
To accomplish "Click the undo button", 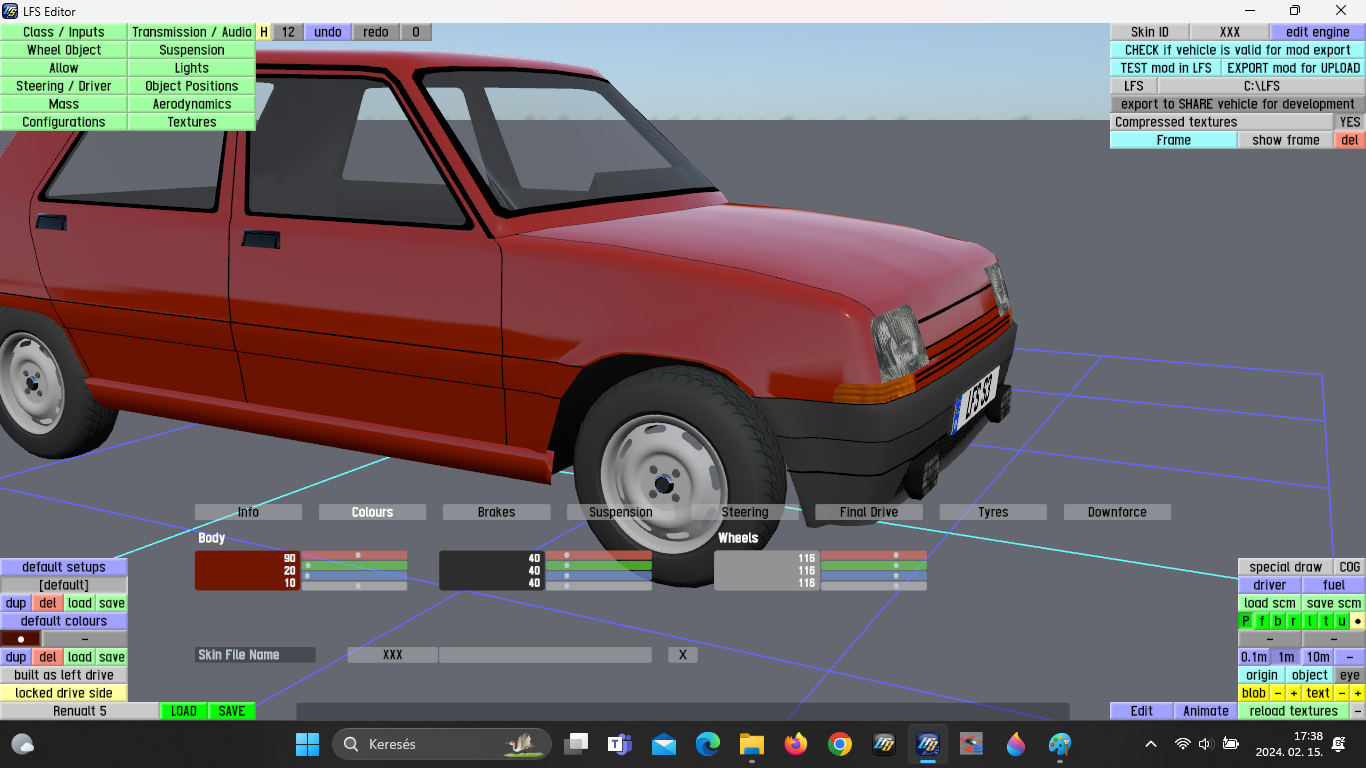I will coord(328,32).
